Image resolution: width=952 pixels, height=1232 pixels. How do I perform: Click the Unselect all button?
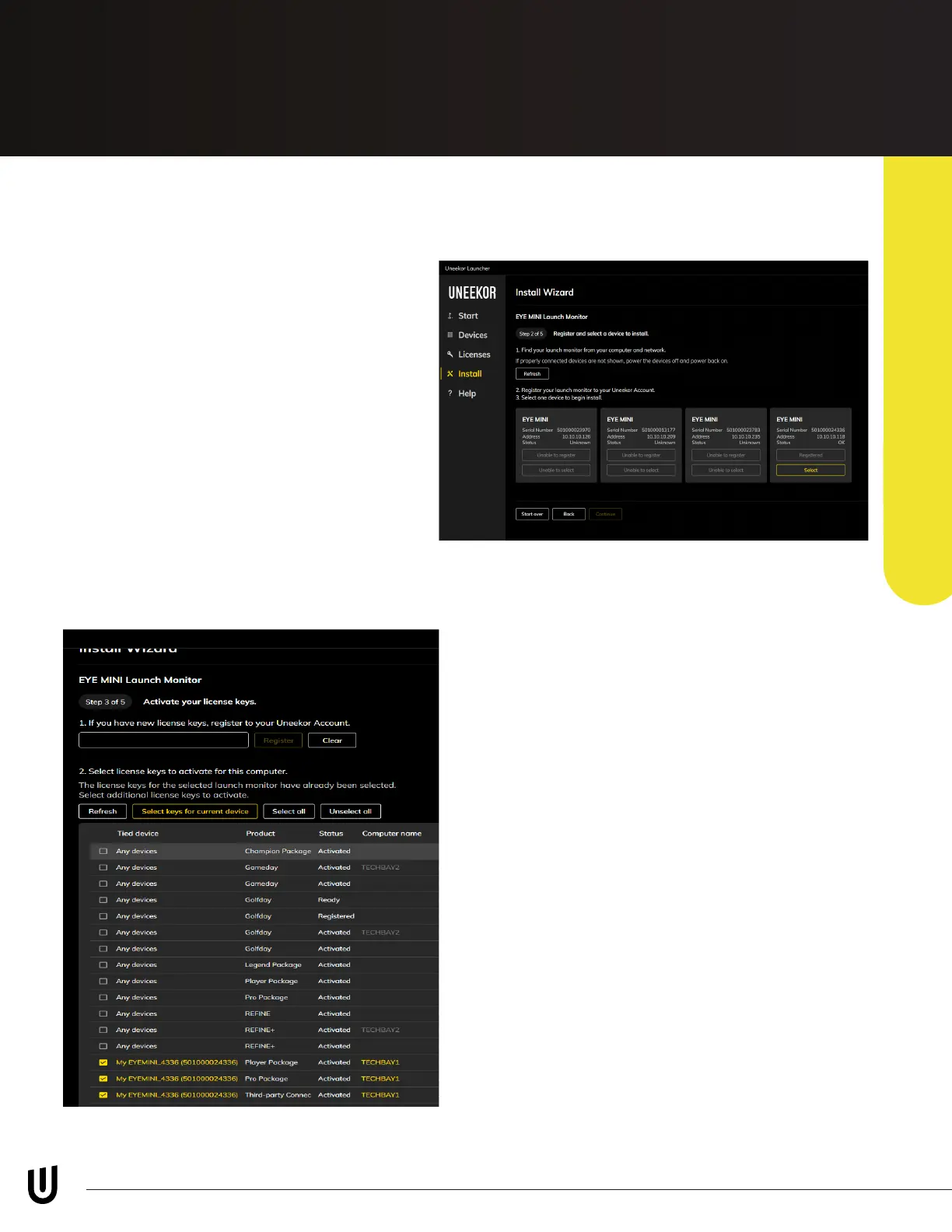point(350,811)
